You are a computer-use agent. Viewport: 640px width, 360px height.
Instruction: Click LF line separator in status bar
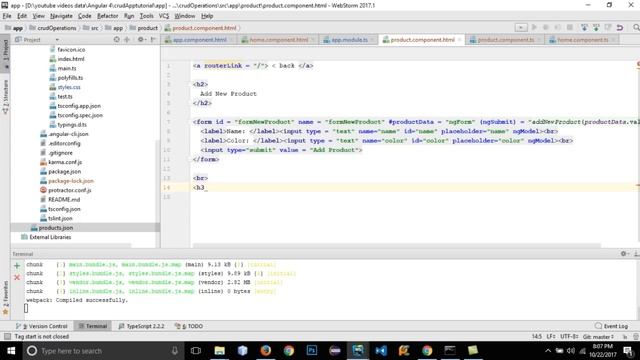click(x=551, y=337)
